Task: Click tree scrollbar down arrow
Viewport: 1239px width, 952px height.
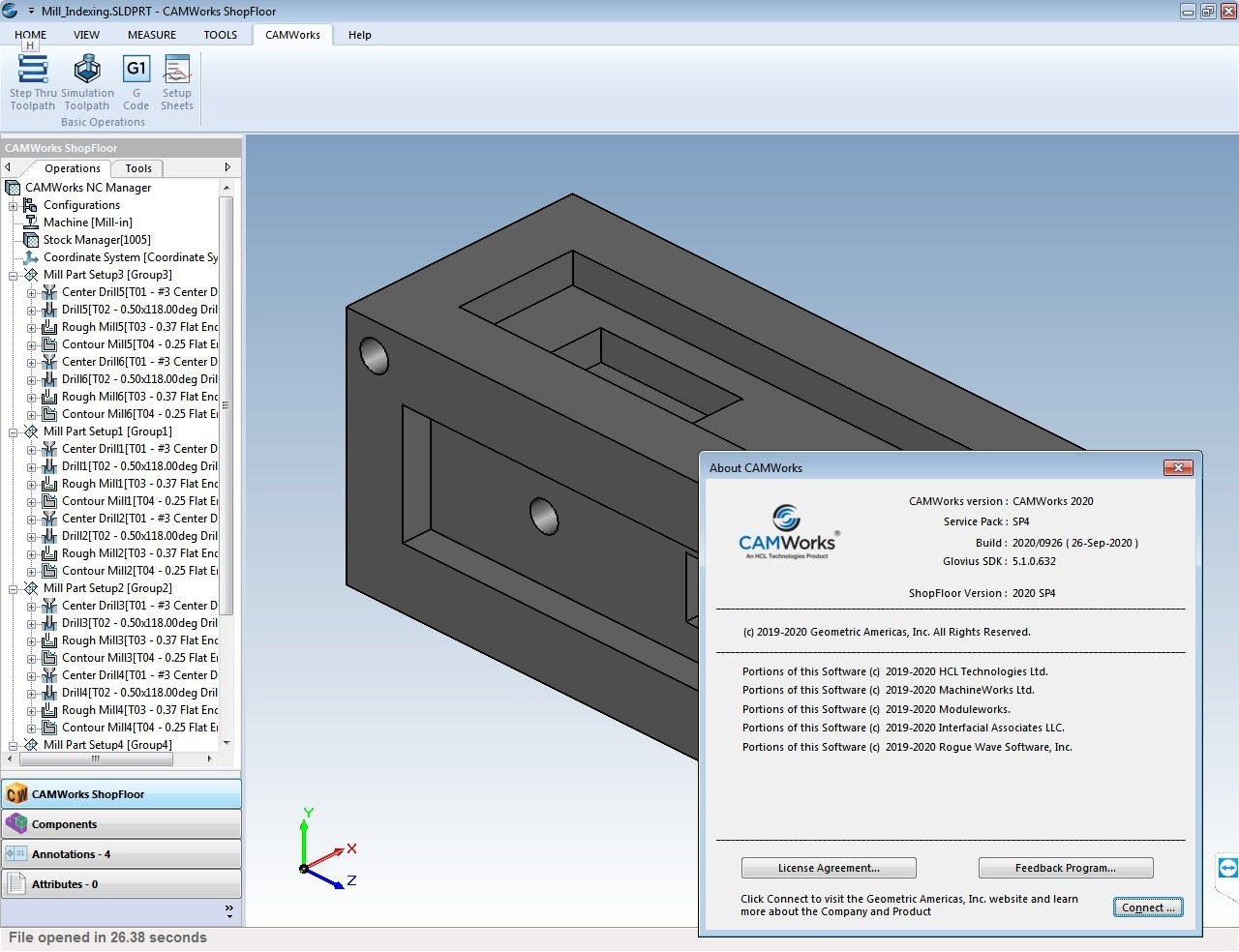Action: (x=227, y=743)
